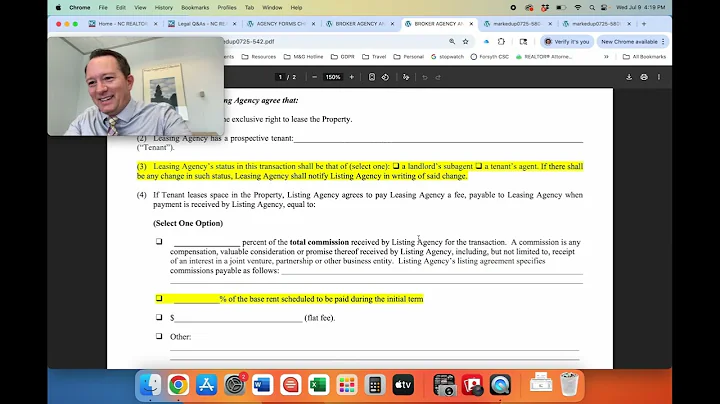Check the % of base rent option
The height and width of the screenshot is (404, 720).
(x=159, y=298)
